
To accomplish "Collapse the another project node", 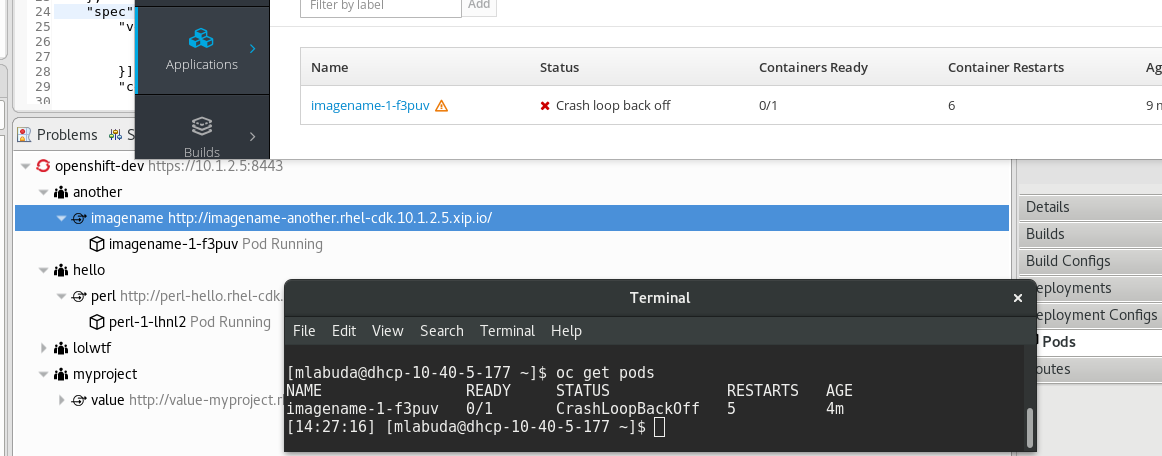I will [43, 192].
